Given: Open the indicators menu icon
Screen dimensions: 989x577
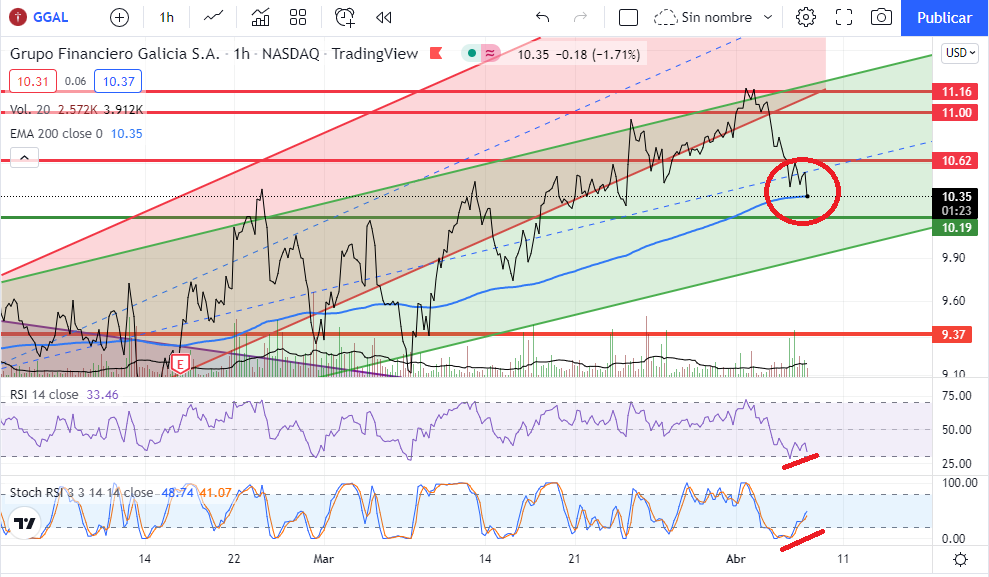Looking at the screenshot, I should (x=261, y=17).
